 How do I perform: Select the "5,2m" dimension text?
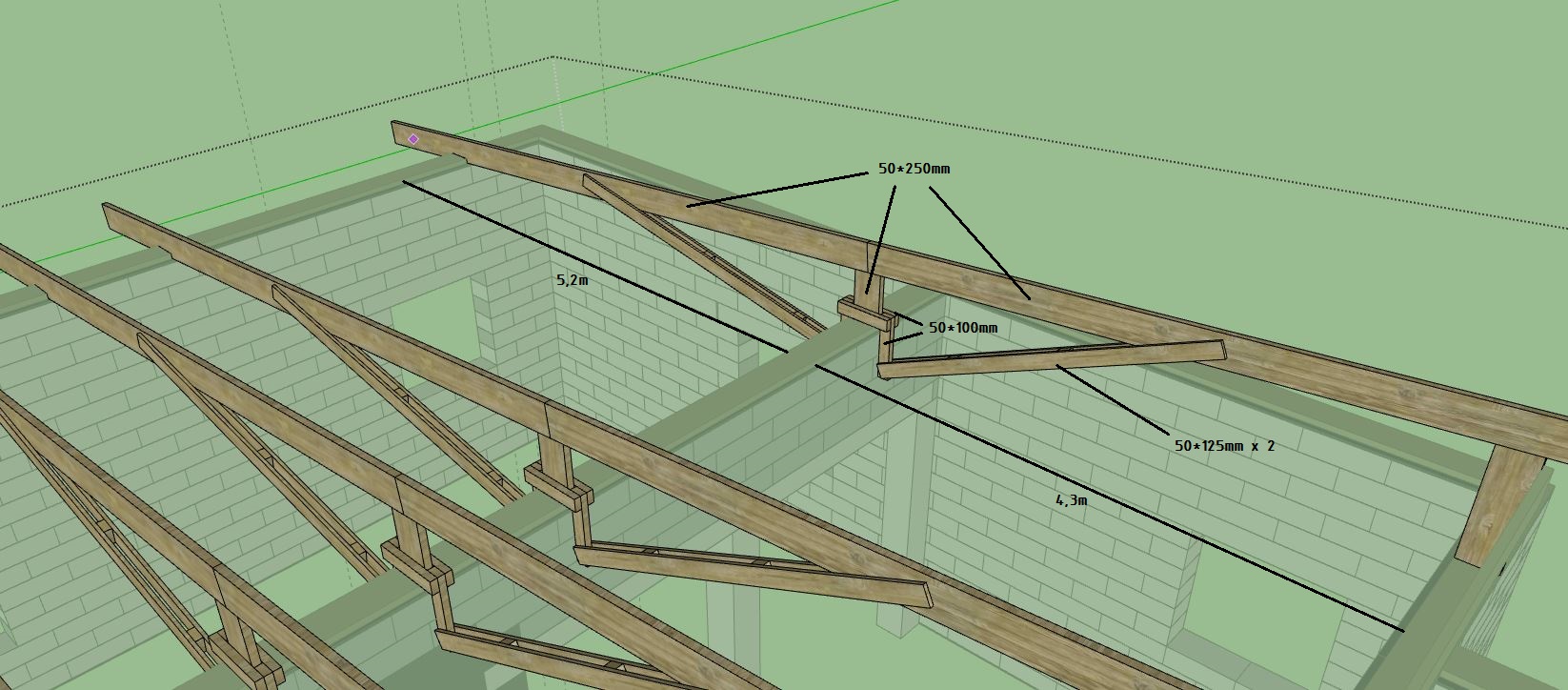coord(572,280)
